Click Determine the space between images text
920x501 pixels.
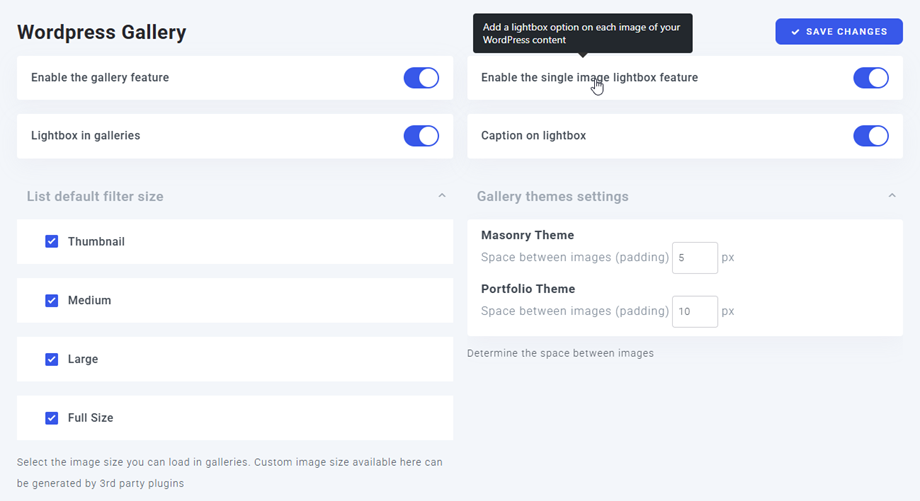(x=560, y=353)
